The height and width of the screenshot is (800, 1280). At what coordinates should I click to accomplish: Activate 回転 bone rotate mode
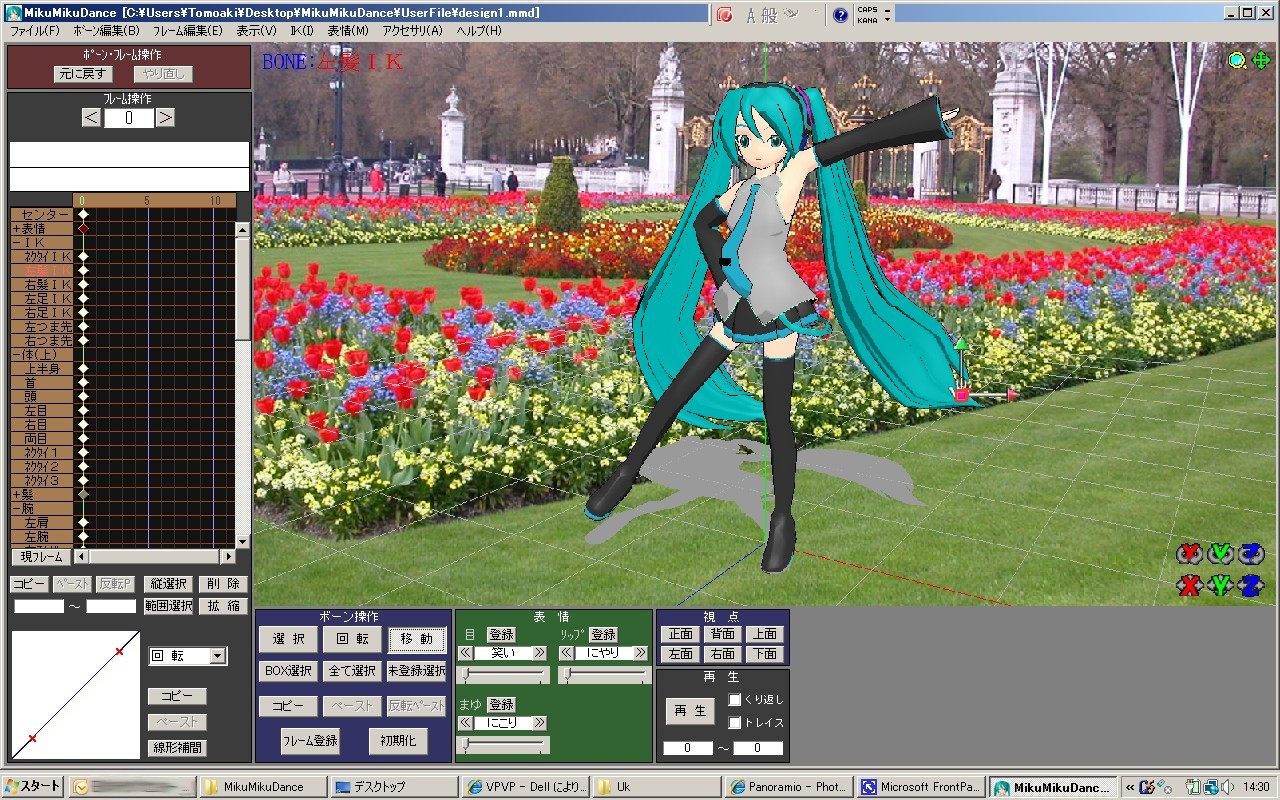[353, 640]
